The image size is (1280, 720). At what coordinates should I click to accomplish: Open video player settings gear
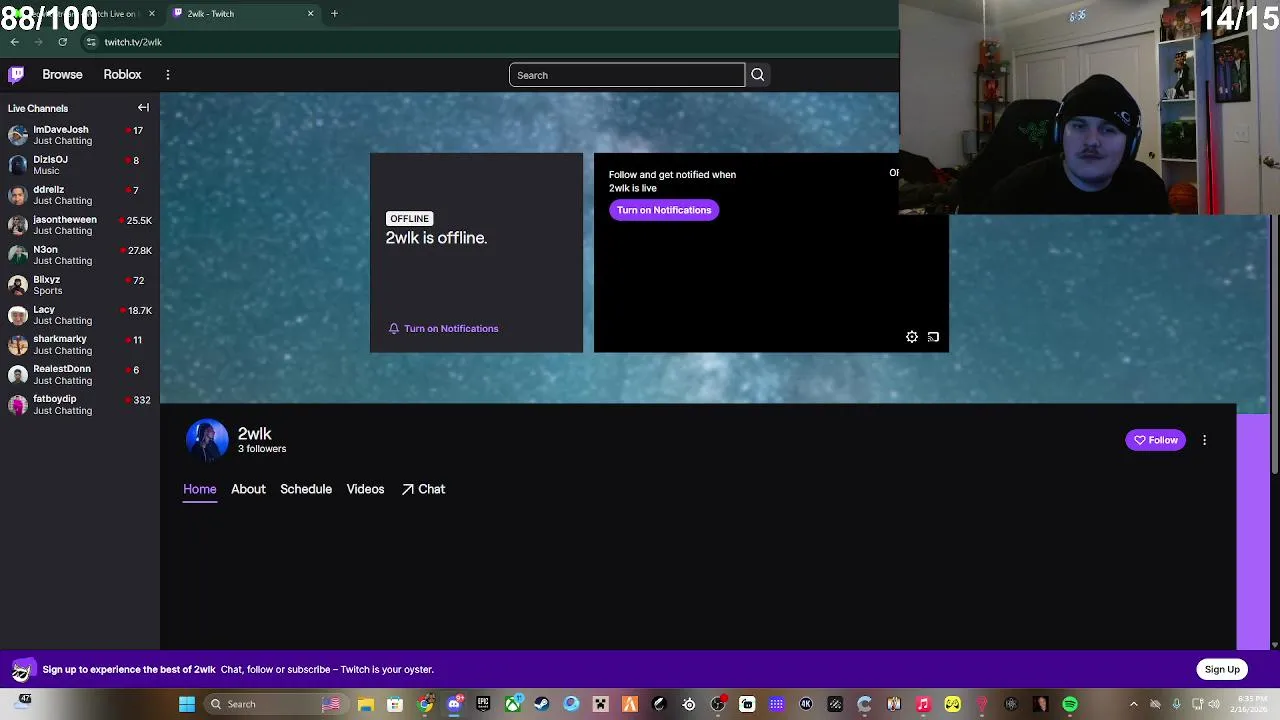point(912,337)
